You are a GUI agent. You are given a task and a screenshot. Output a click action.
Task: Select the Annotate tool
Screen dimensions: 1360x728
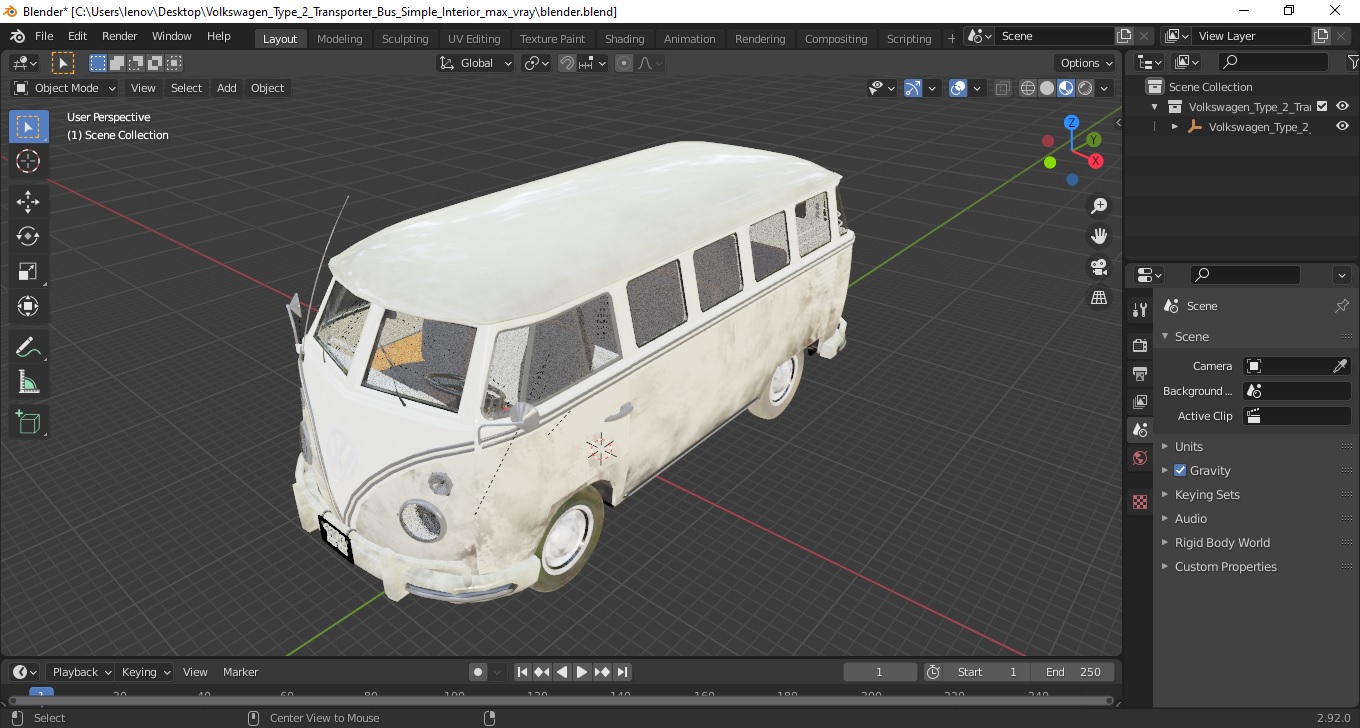[x=28, y=347]
